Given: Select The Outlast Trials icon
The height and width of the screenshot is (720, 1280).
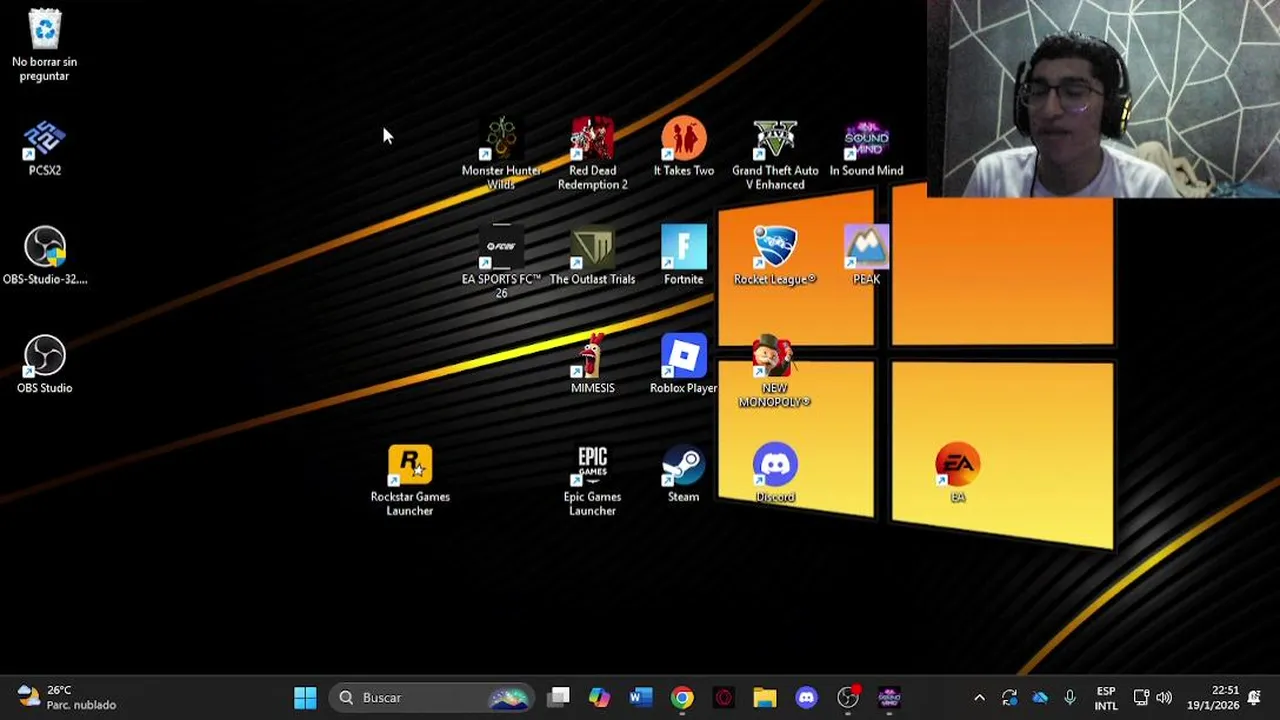Looking at the screenshot, I should point(592,256).
